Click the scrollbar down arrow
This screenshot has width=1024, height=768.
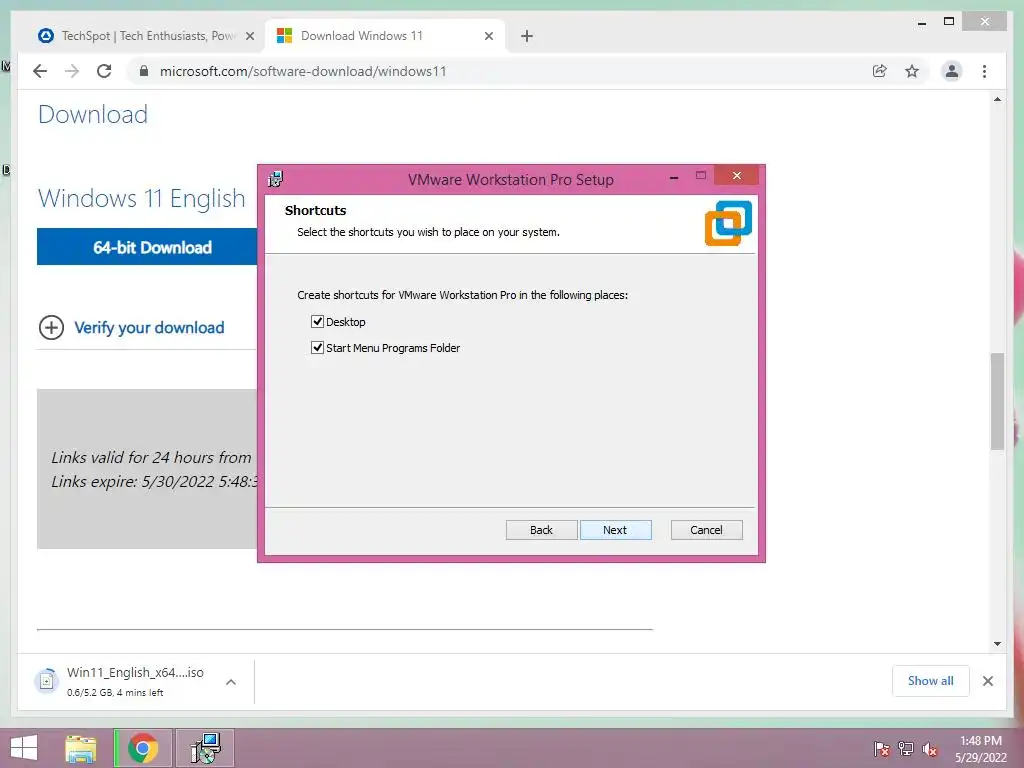point(997,644)
